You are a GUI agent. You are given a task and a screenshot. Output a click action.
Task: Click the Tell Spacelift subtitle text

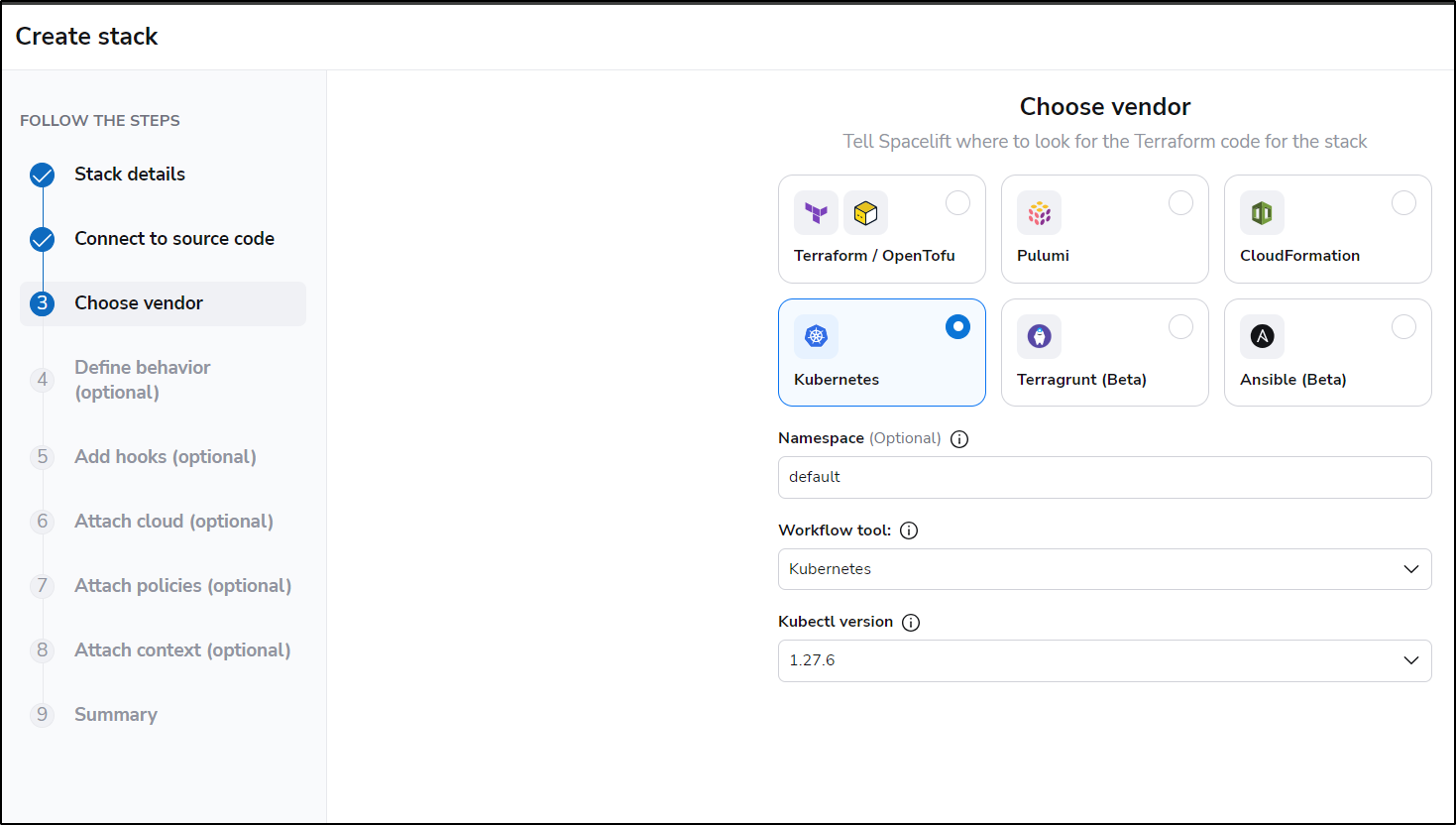click(1105, 142)
